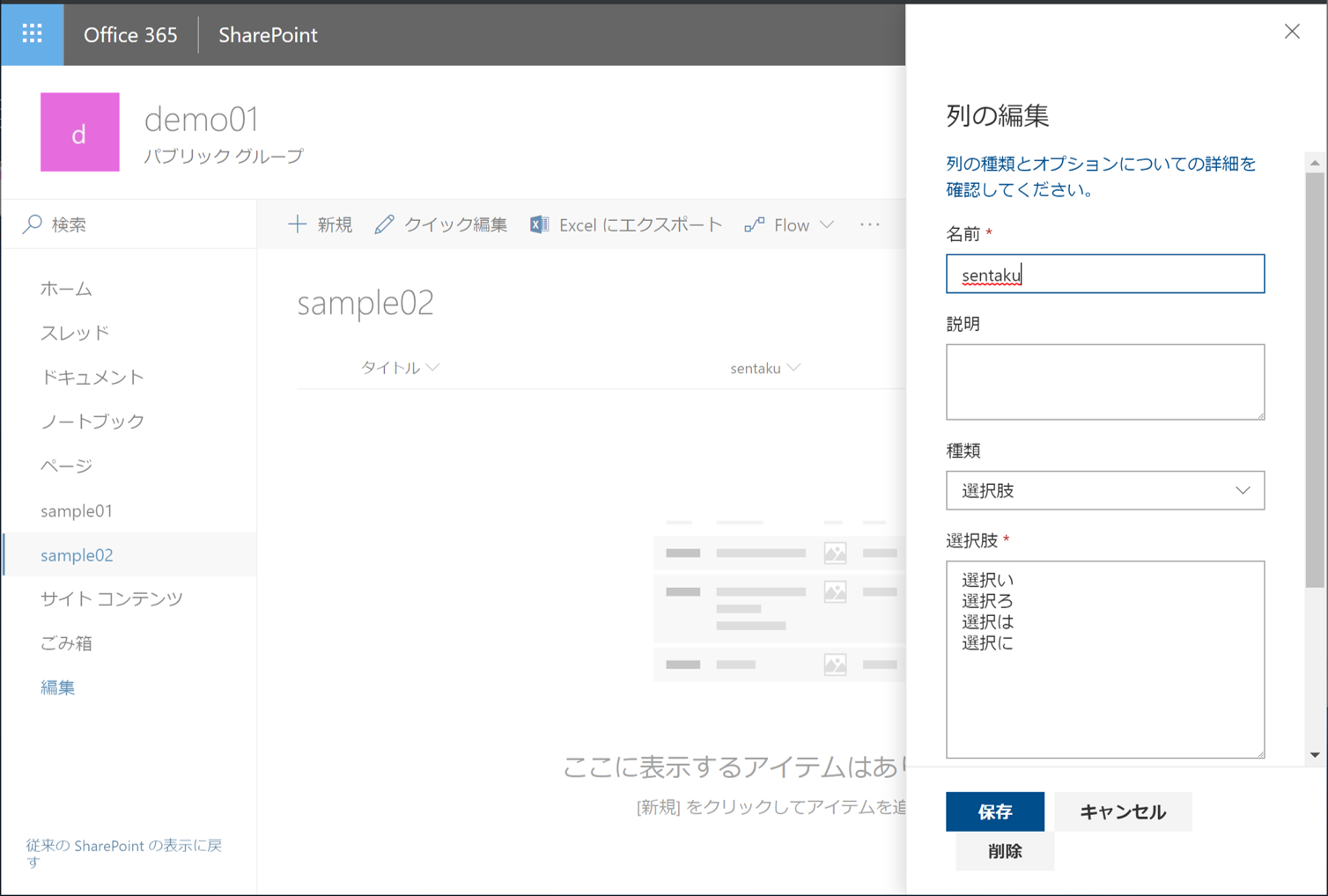Open the toolbar ellipsis for more commands
This screenshot has width=1328, height=896.
click(869, 224)
